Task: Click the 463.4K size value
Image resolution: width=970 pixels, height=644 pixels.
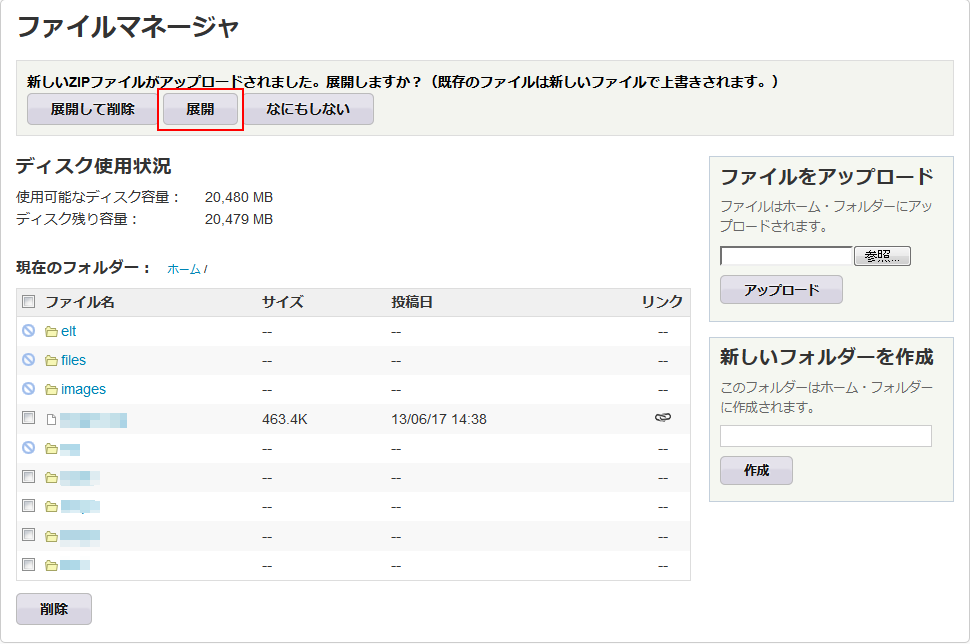Action: click(x=285, y=419)
